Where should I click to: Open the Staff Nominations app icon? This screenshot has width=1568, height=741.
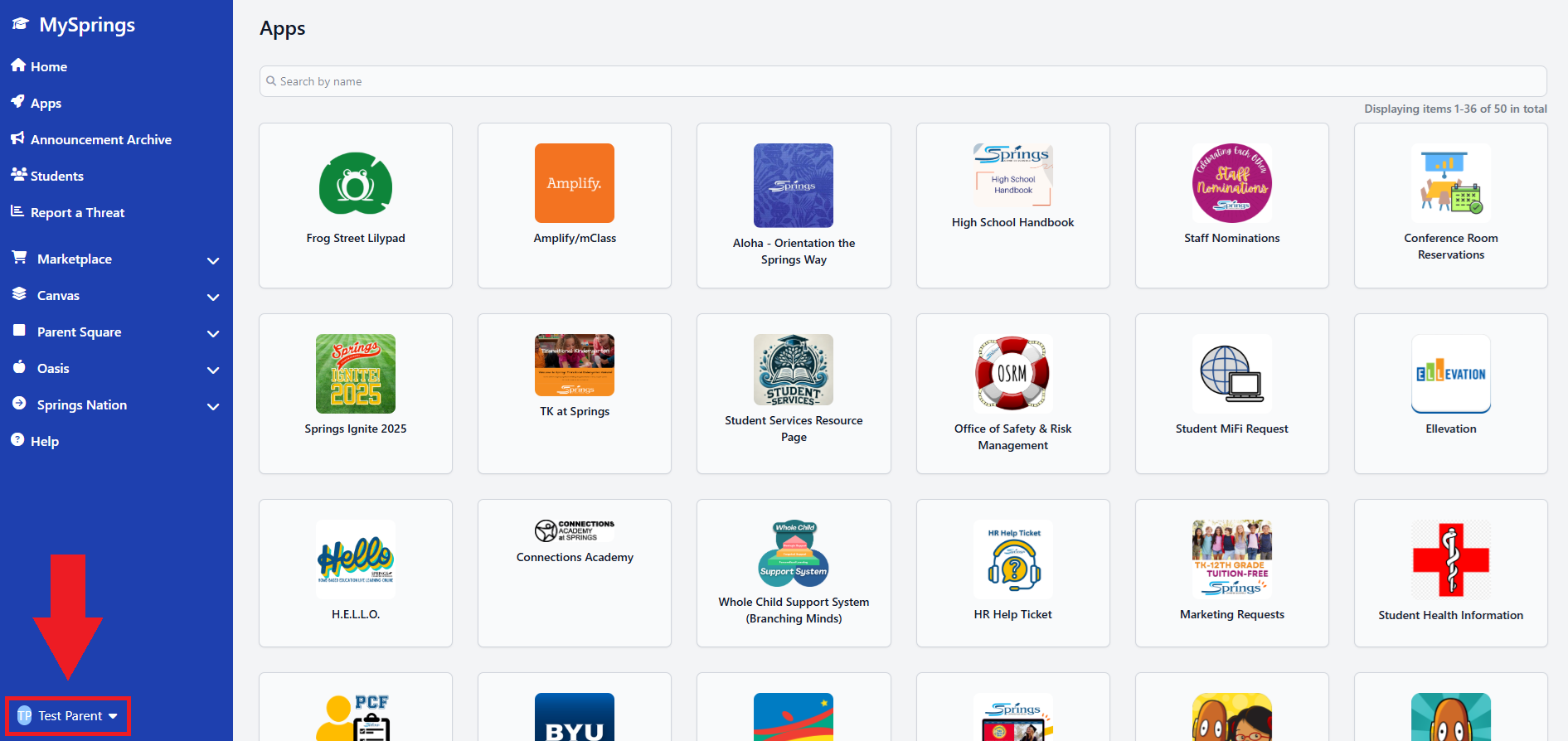[x=1231, y=183]
